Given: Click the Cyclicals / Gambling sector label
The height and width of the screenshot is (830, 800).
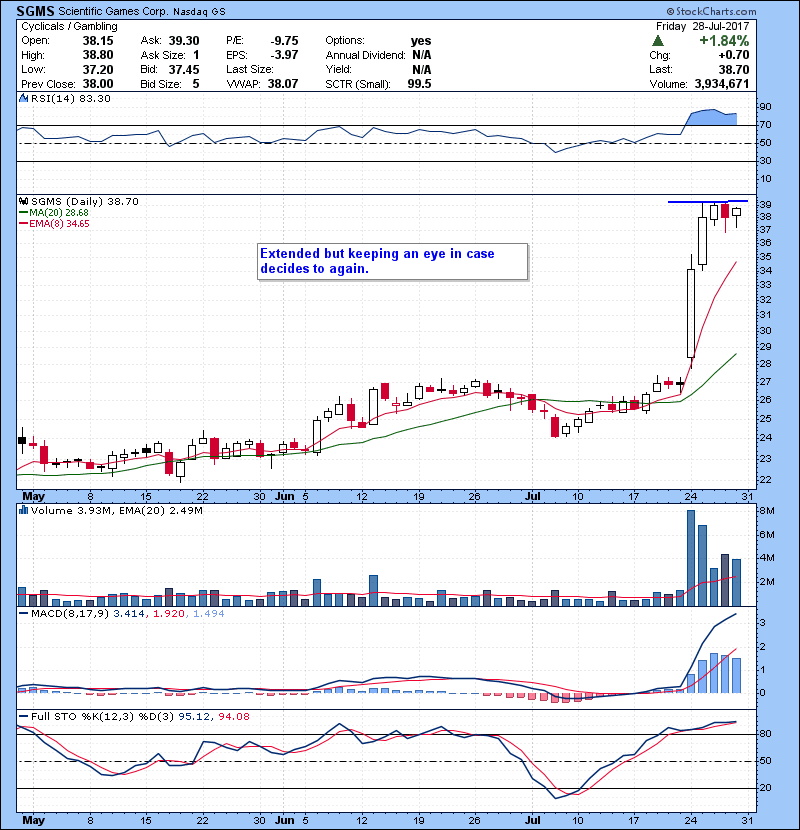Looking at the screenshot, I should [x=69, y=26].
